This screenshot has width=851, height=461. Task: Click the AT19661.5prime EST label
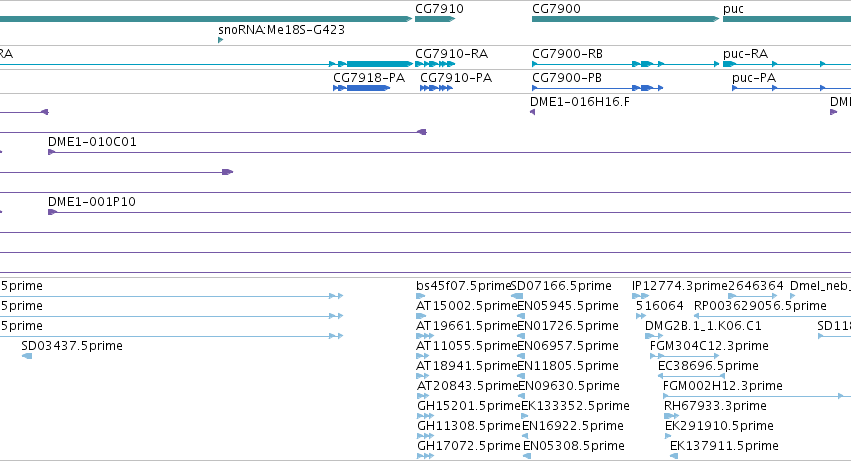pos(467,326)
